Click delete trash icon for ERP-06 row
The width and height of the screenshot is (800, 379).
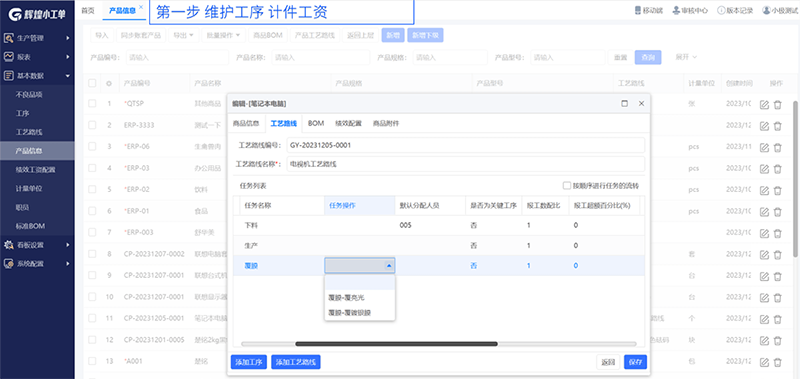778,147
